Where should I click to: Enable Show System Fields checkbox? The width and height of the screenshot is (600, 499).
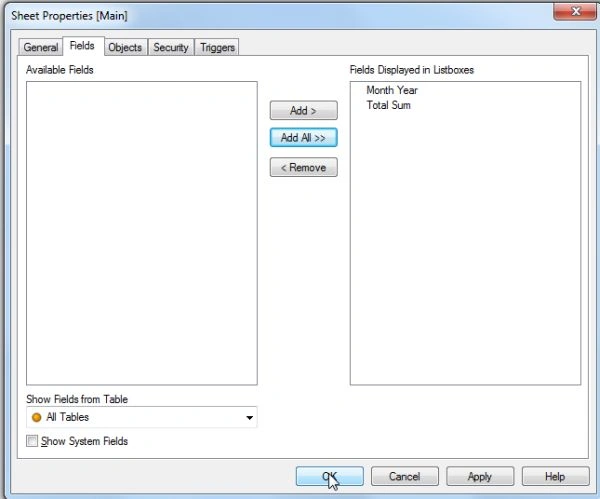[32, 441]
